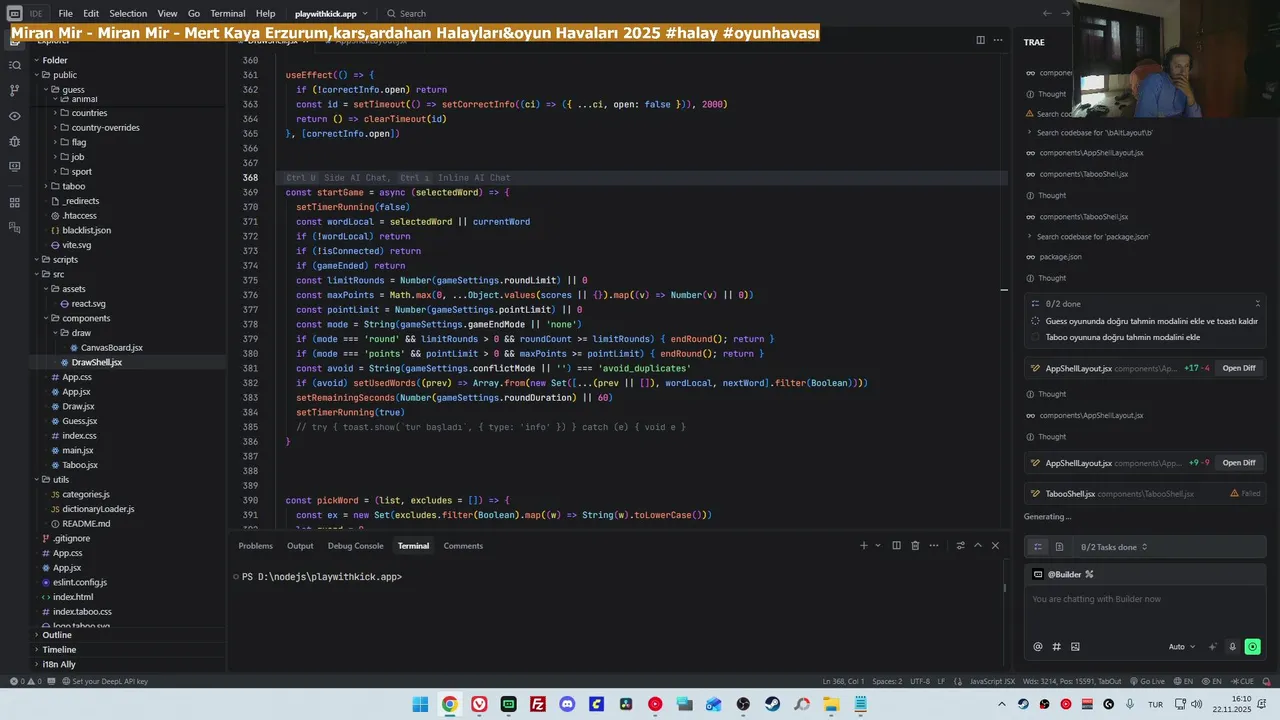Open terminal panel settings sliders icon
The height and width of the screenshot is (720, 1280).
(960, 546)
